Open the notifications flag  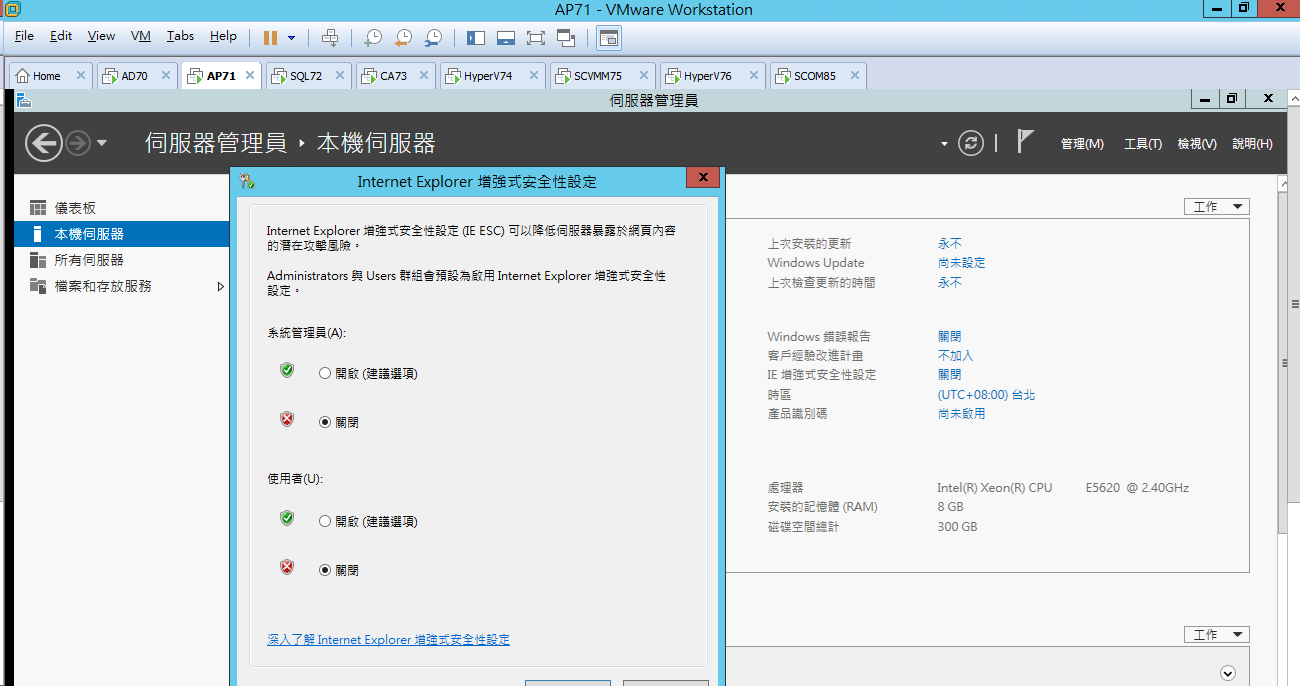point(1025,142)
